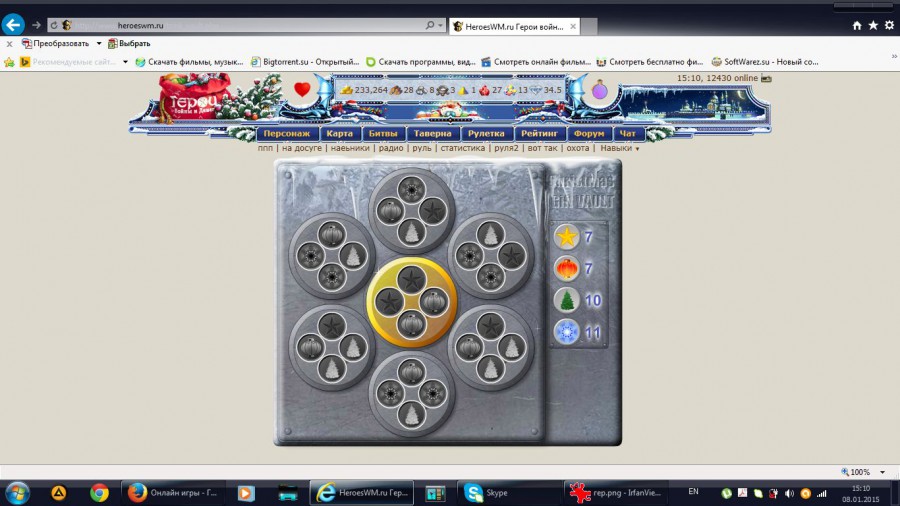Screen dimensions: 900x506
Task: Open the Битвы menu
Action: tap(383, 133)
